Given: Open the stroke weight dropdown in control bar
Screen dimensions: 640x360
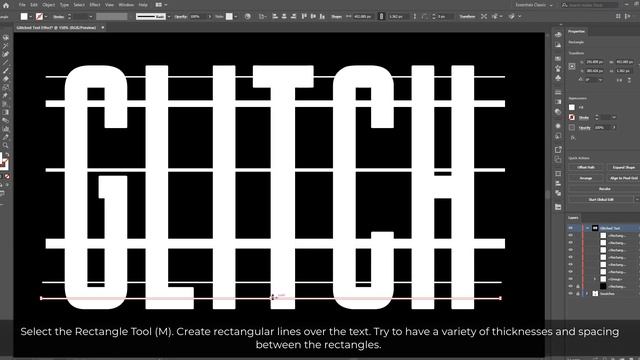Looking at the screenshot, I should point(91,17).
